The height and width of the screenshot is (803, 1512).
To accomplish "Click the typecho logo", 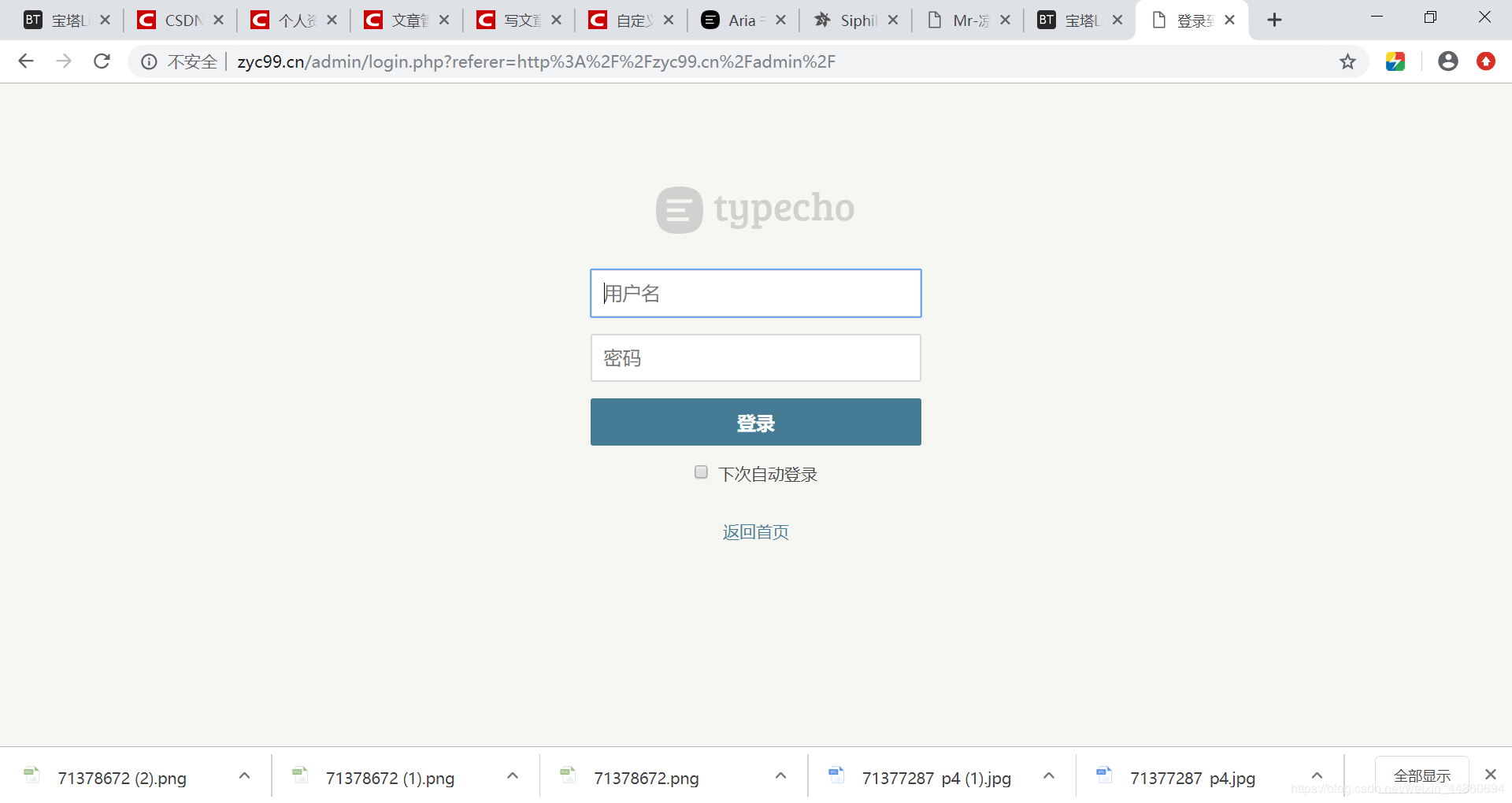I will click(x=755, y=209).
